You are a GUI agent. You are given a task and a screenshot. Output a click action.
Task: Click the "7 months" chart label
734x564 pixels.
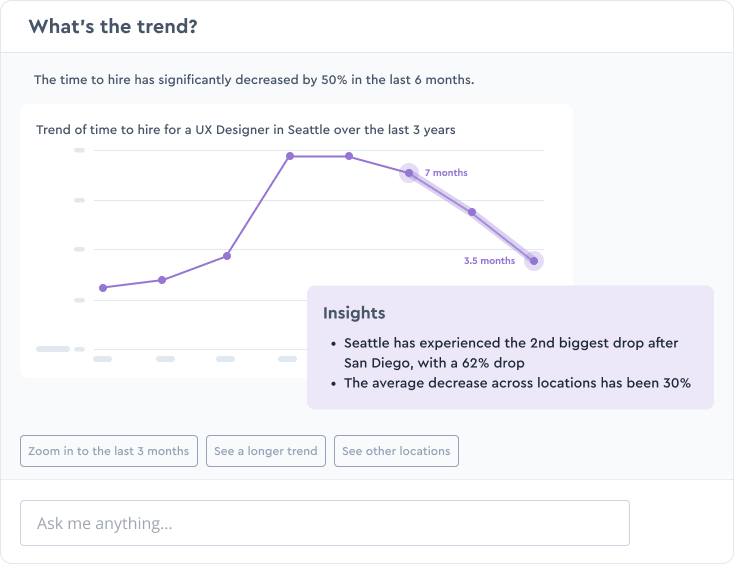[446, 173]
